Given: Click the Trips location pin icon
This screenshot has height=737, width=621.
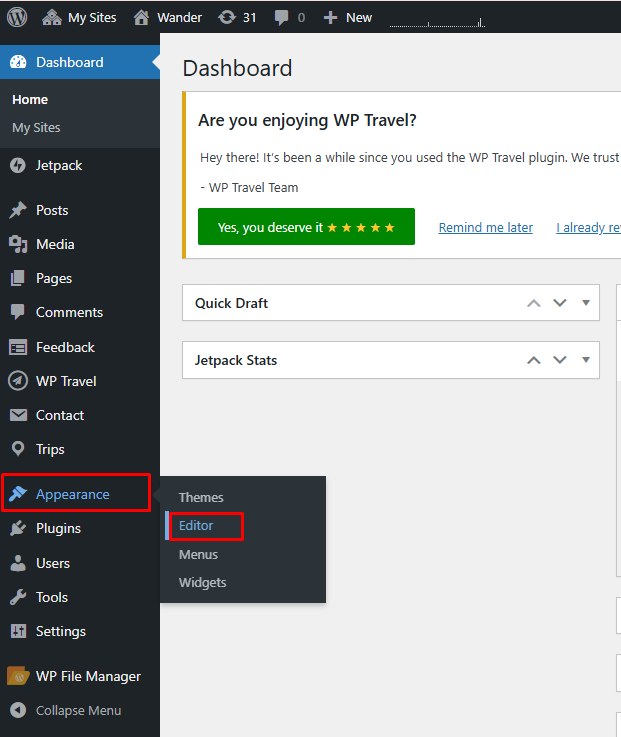Looking at the screenshot, I should pyautogui.click(x=18, y=449).
